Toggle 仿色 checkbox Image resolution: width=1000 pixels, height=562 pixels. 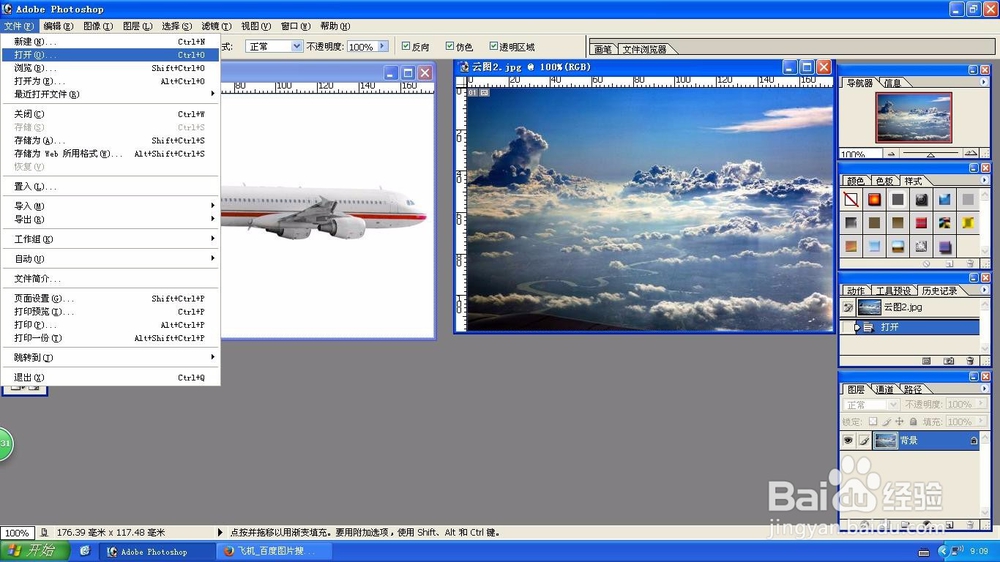tap(450, 46)
